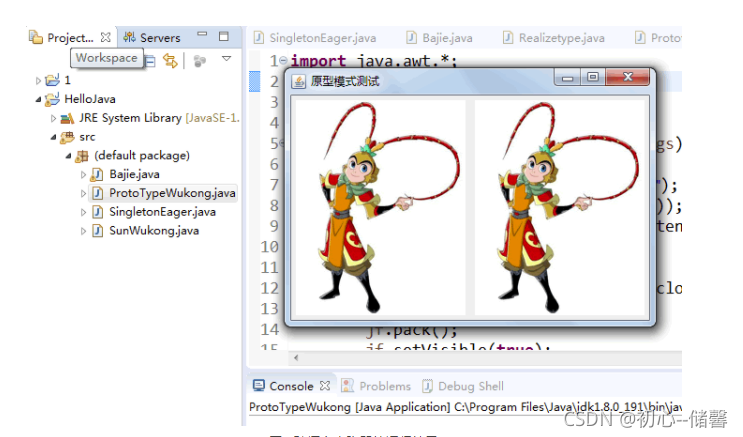Viewport: 743px width, 437px height.
Task: Click the Collapse All icon in Project Explorer
Action: (150, 61)
